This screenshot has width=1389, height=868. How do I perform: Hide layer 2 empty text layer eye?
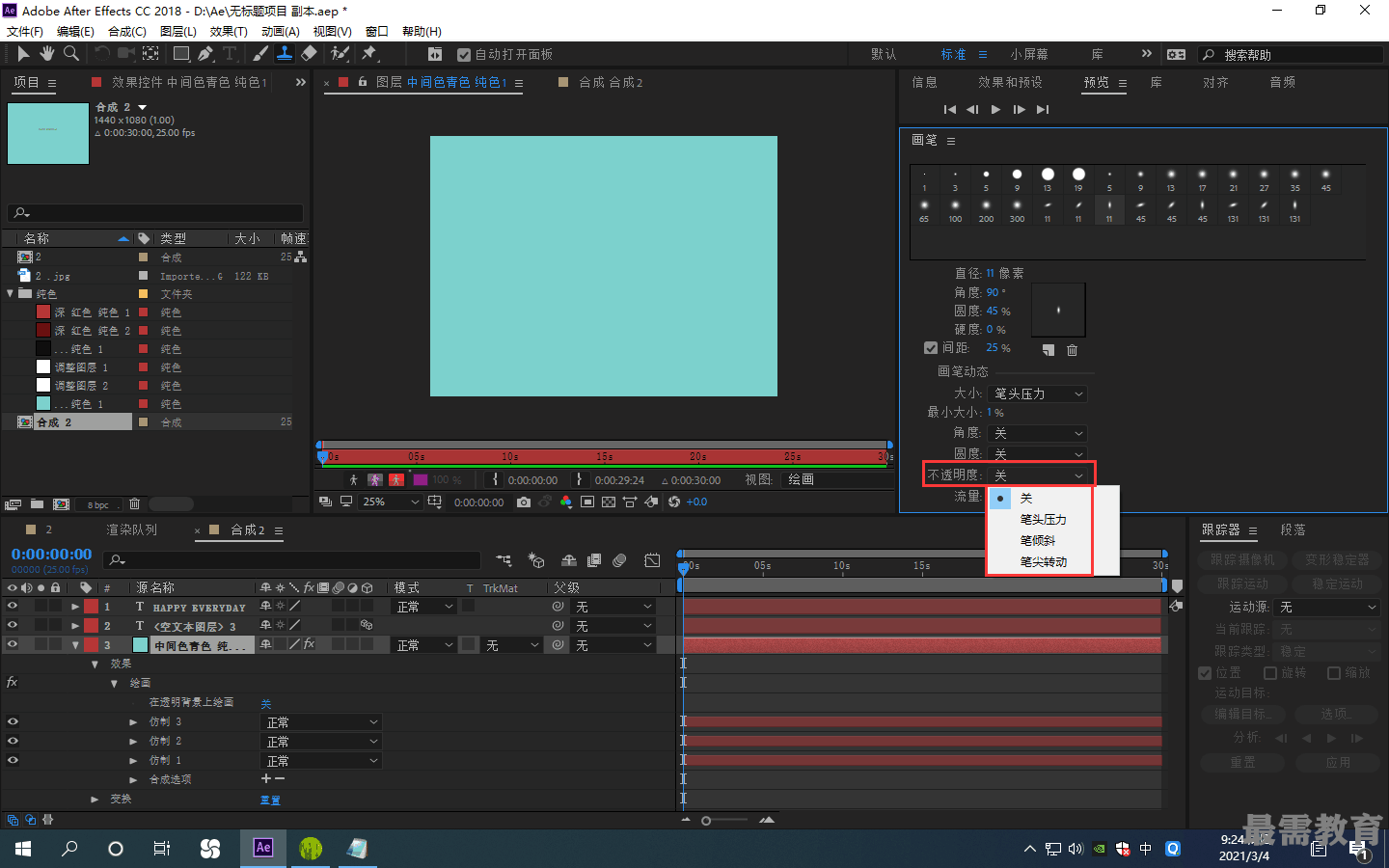pyautogui.click(x=13, y=625)
